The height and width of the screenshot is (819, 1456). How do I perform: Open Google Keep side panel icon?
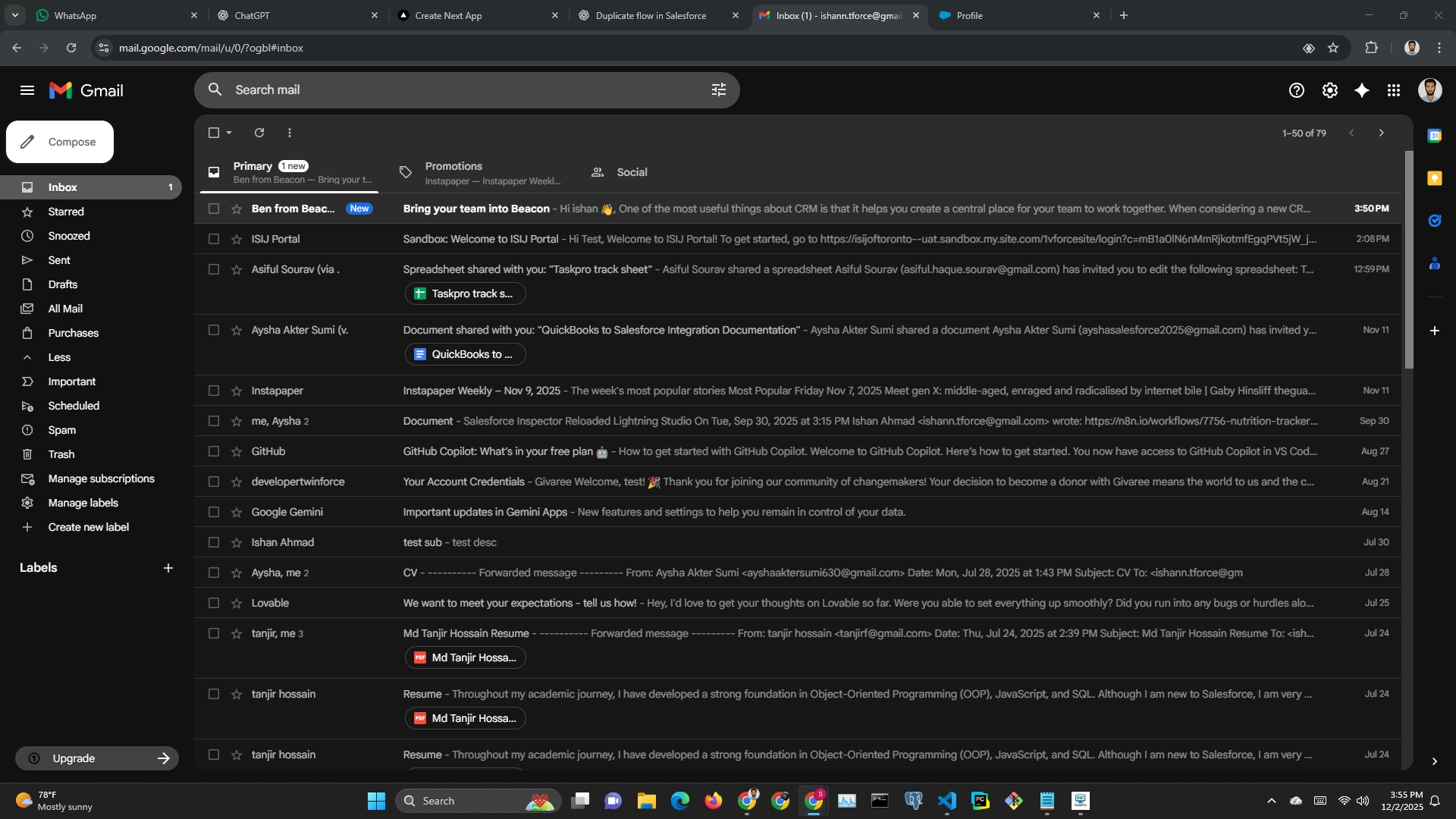pyautogui.click(x=1434, y=178)
